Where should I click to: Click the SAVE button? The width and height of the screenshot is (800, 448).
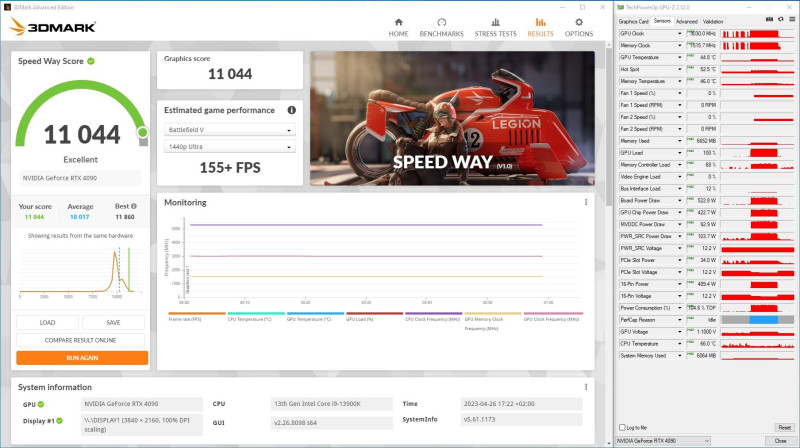click(113, 322)
